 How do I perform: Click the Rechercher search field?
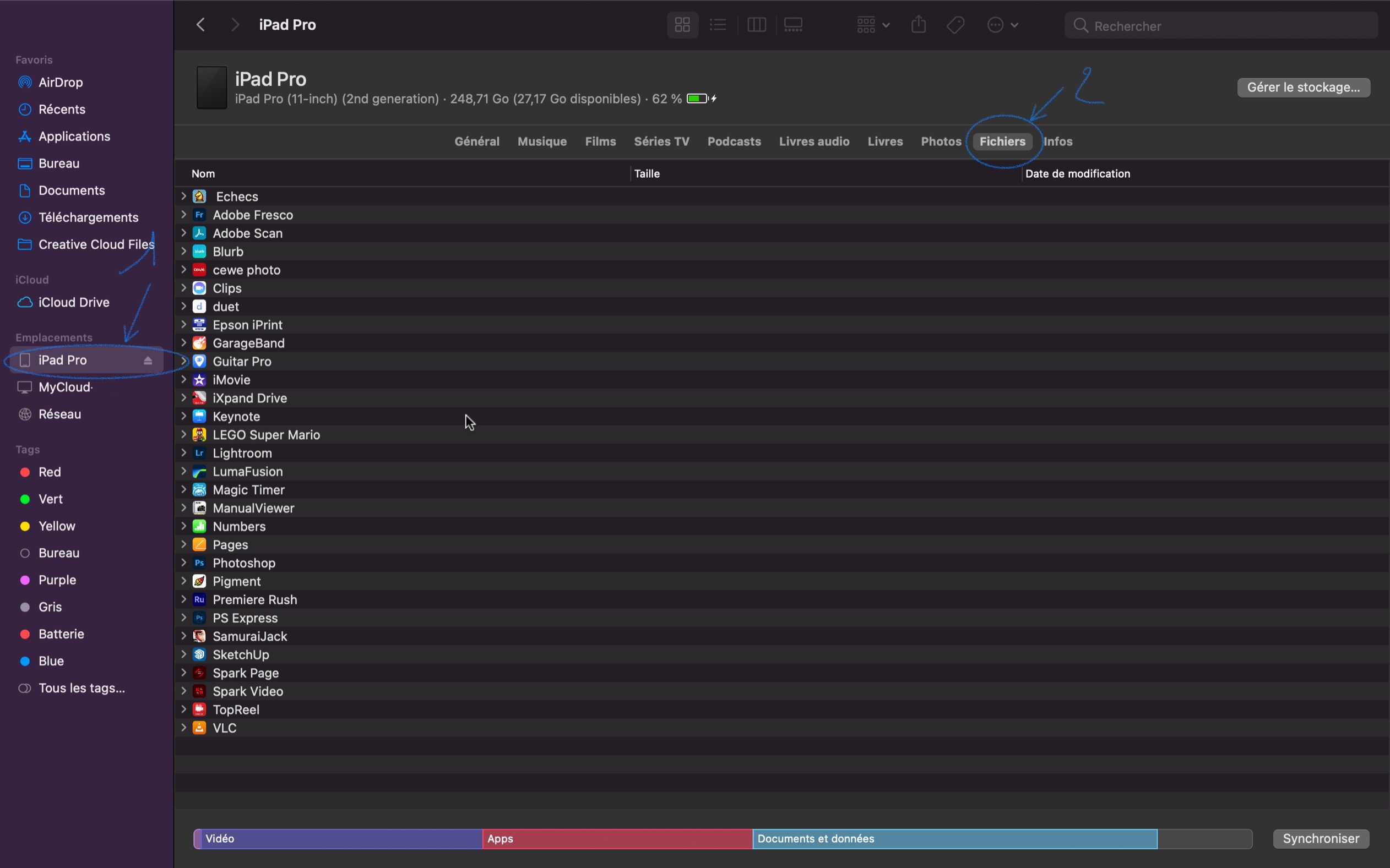point(1229,26)
